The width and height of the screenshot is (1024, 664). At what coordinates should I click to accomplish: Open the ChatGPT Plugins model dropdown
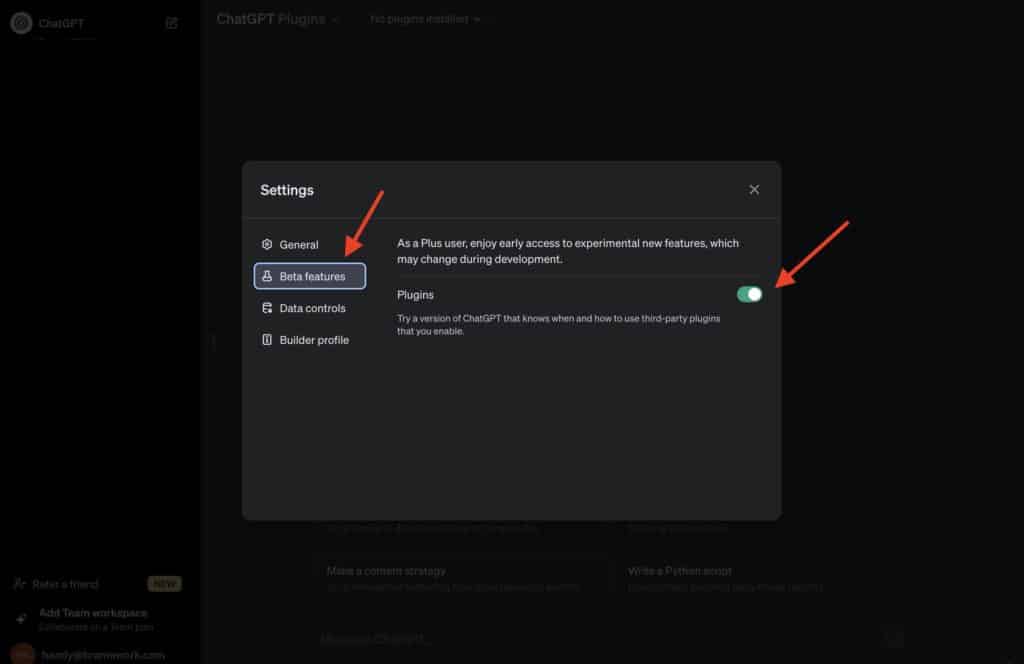click(x=277, y=20)
